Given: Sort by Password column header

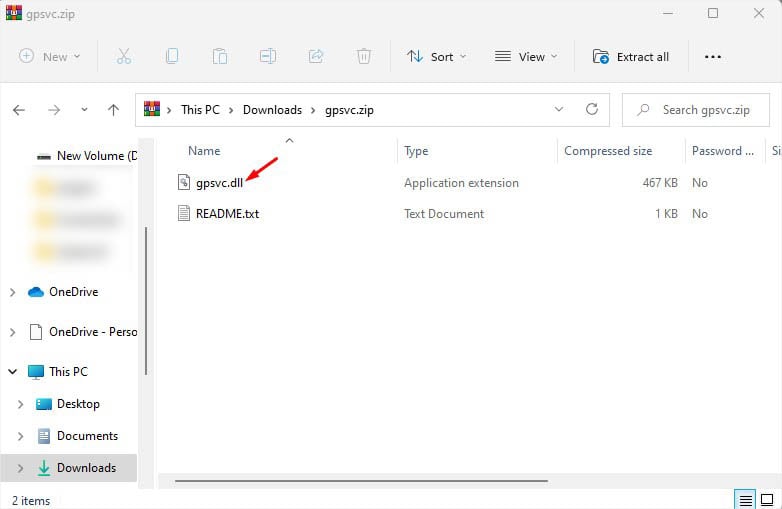Looking at the screenshot, I should pyautogui.click(x=723, y=151).
